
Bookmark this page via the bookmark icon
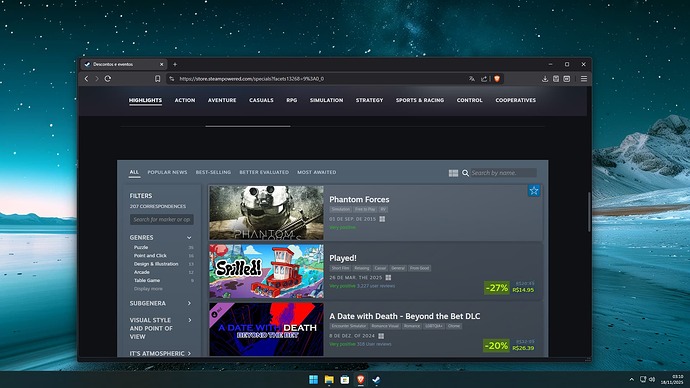[x=157, y=79]
